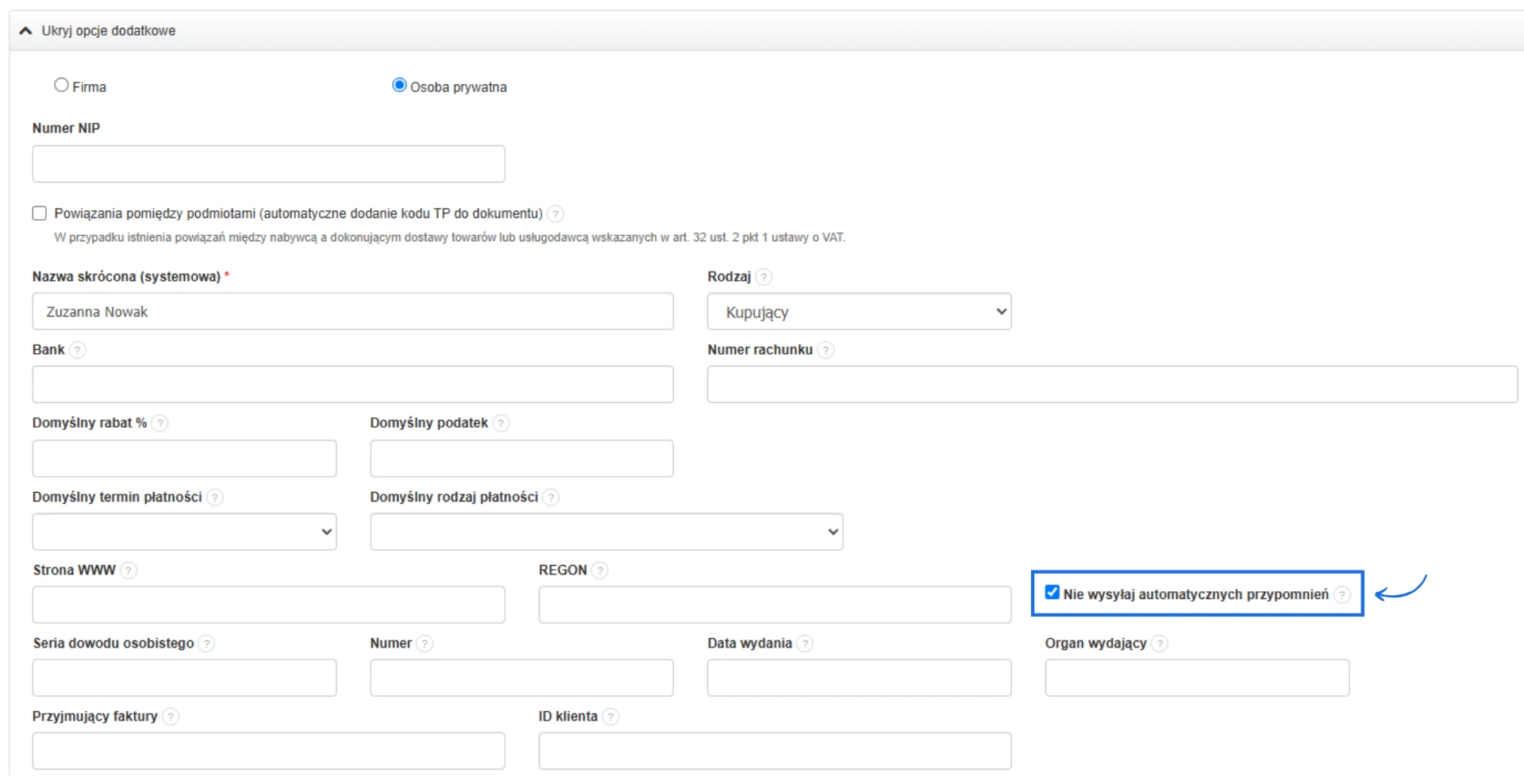Click Nazwa skrócona field with Zuzanna Nowak

352,312
